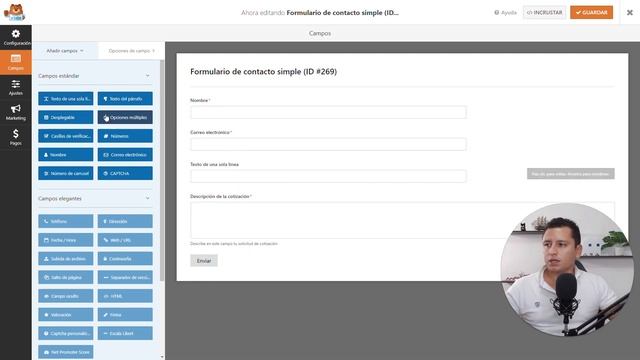Viewport: 640px width, 360px height.
Task: Click the GUARDAR save button
Action: tap(591, 13)
